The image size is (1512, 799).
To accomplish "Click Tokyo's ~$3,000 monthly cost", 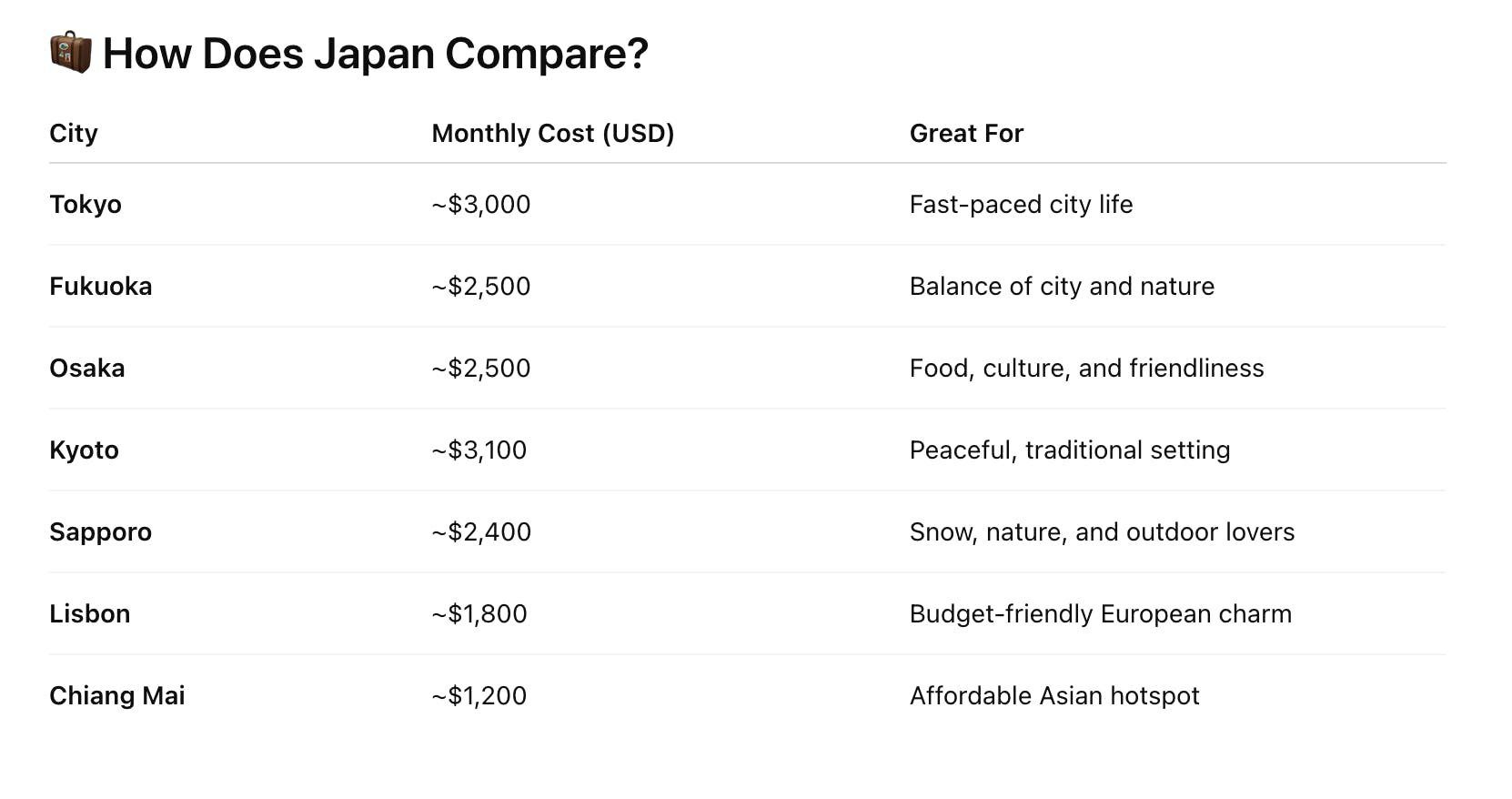I will [481, 205].
